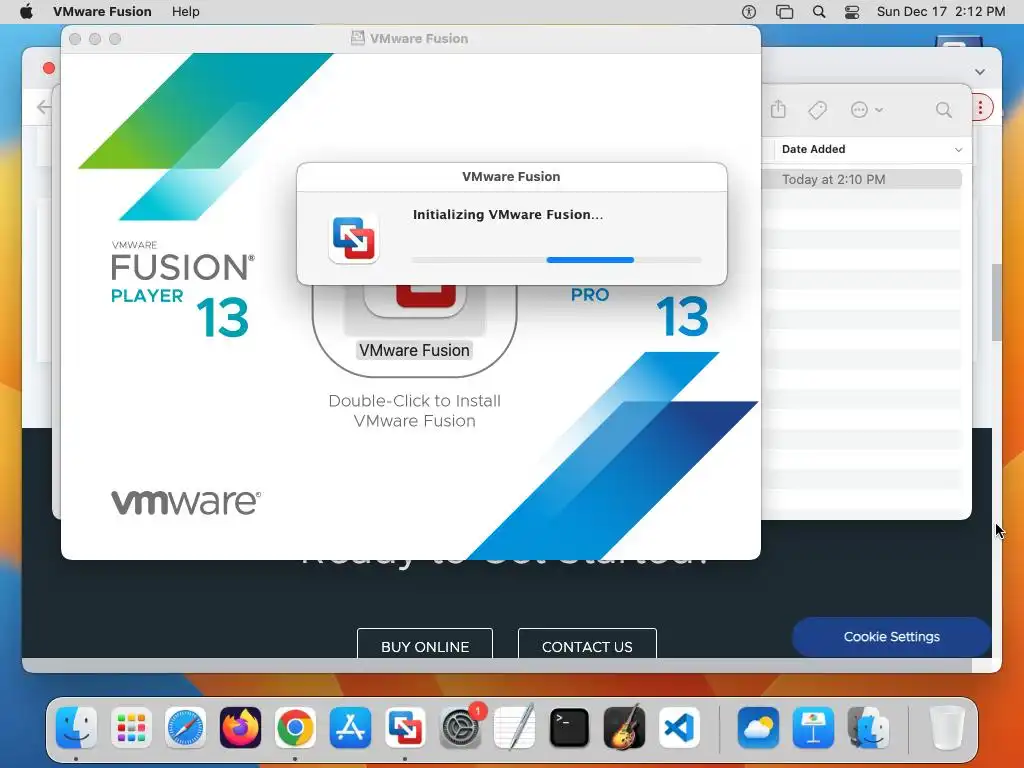The width and height of the screenshot is (1024, 768).
Task: Click the Chrome three-dot menu button
Action: click(980, 108)
